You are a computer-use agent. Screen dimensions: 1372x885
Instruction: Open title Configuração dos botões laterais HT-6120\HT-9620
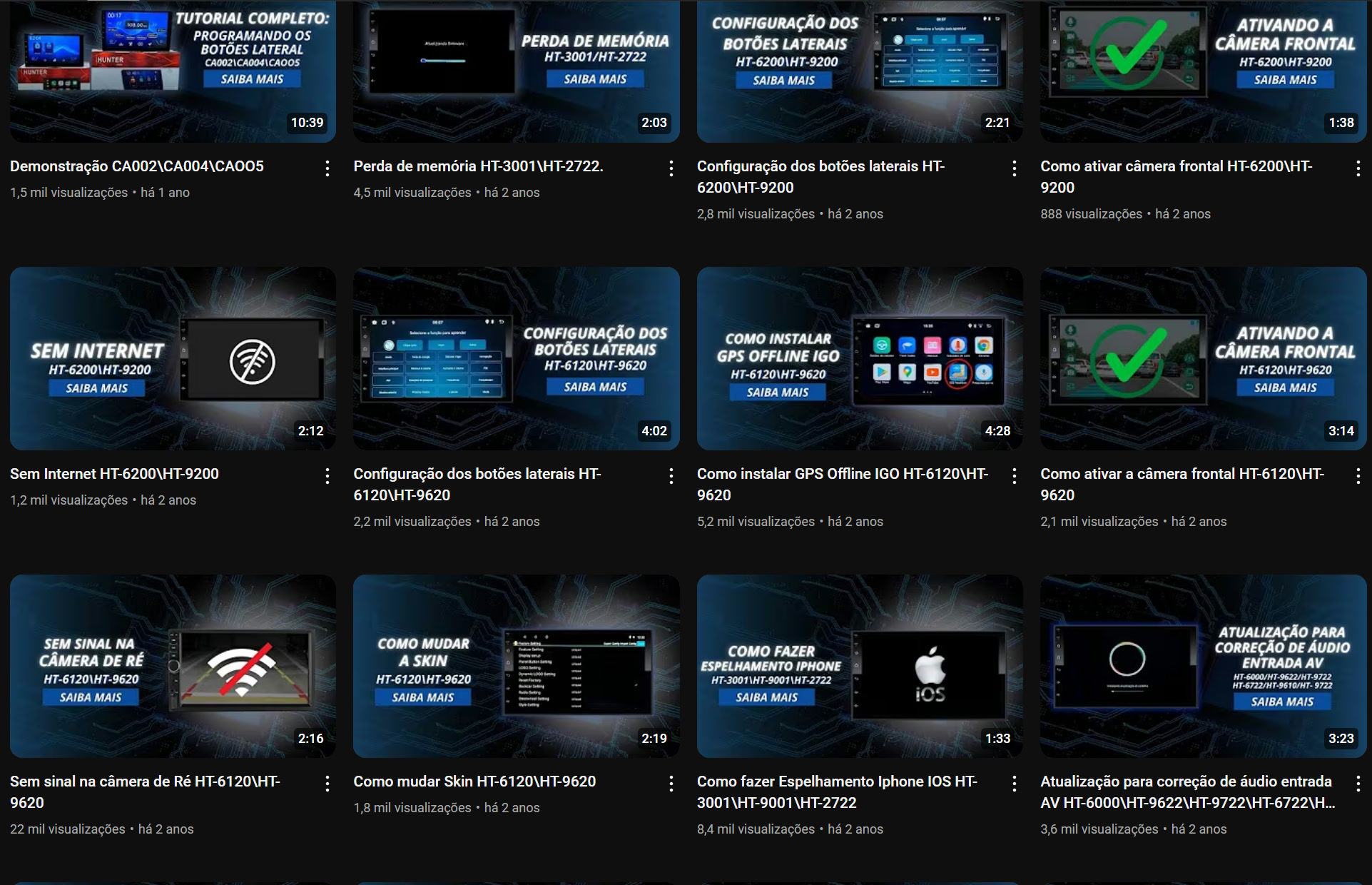(x=477, y=485)
